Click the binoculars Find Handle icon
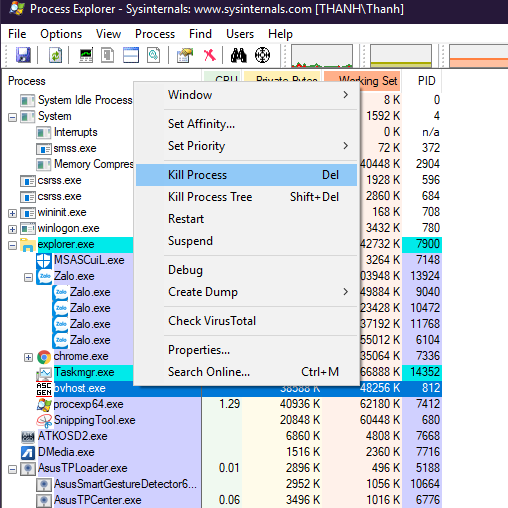 click(x=239, y=55)
